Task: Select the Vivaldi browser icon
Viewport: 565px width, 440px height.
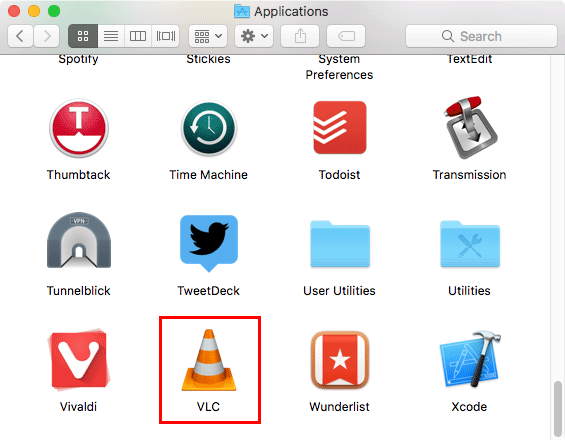Action: tap(80, 359)
